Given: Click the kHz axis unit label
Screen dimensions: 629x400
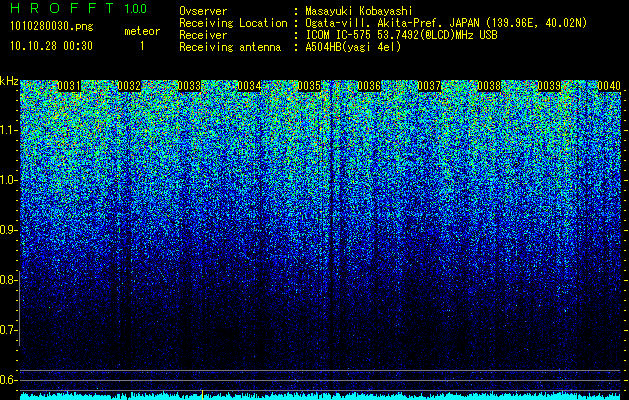Looking at the screenshot, I should (x=9, y=81).
